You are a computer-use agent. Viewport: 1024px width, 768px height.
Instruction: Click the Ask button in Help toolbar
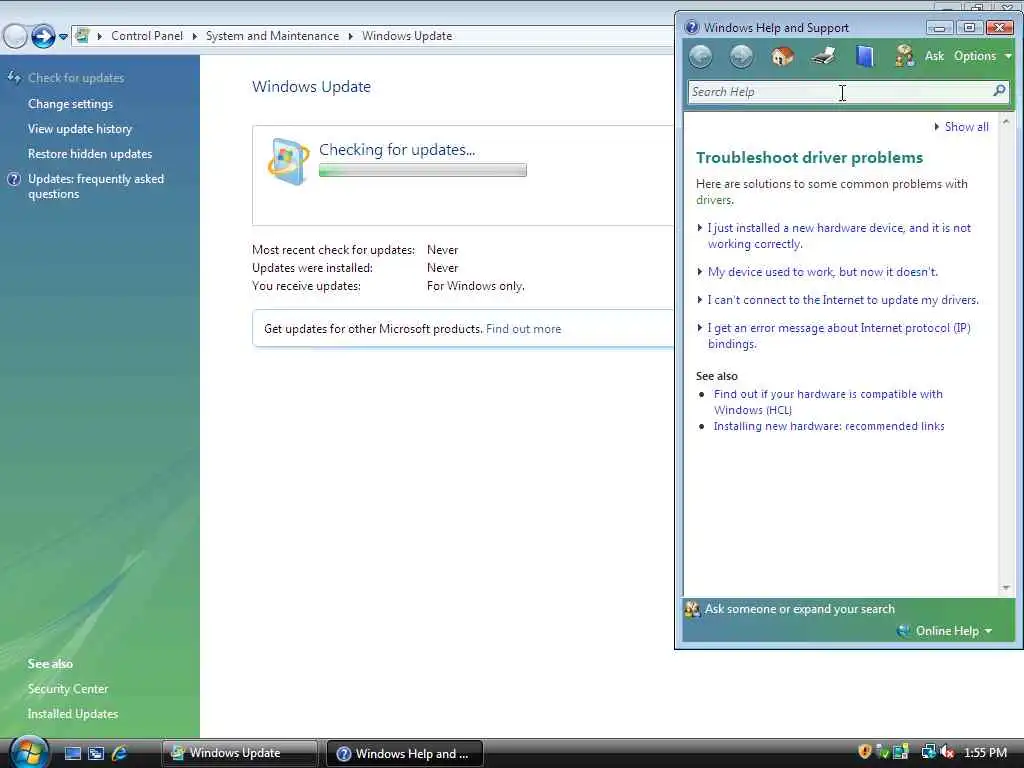tap(934, 56)
